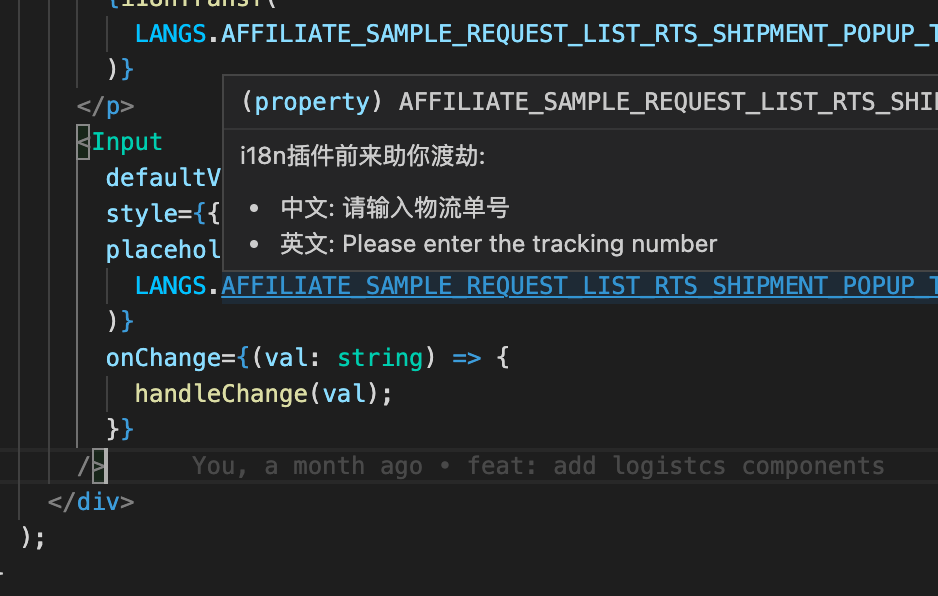Click the onChange attribute
The image size is (938, 596).
(163, 358)
